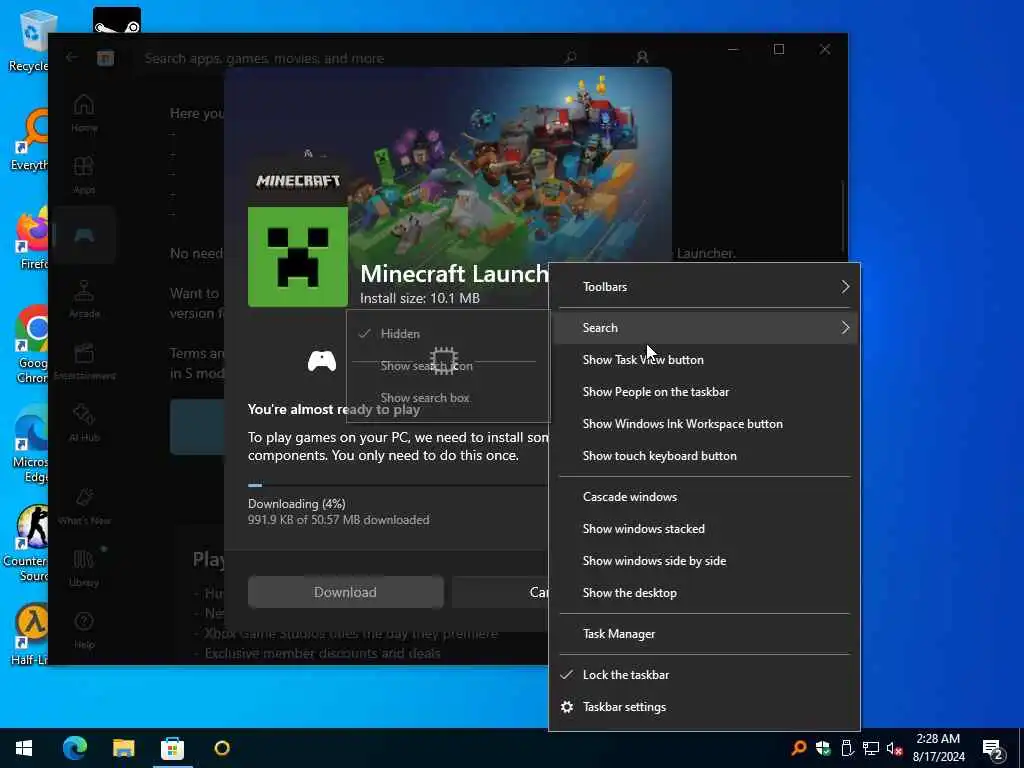Screen dimensions: 1024x768
Task: Open the Windows Start button
Action: [x=24, y=748]
